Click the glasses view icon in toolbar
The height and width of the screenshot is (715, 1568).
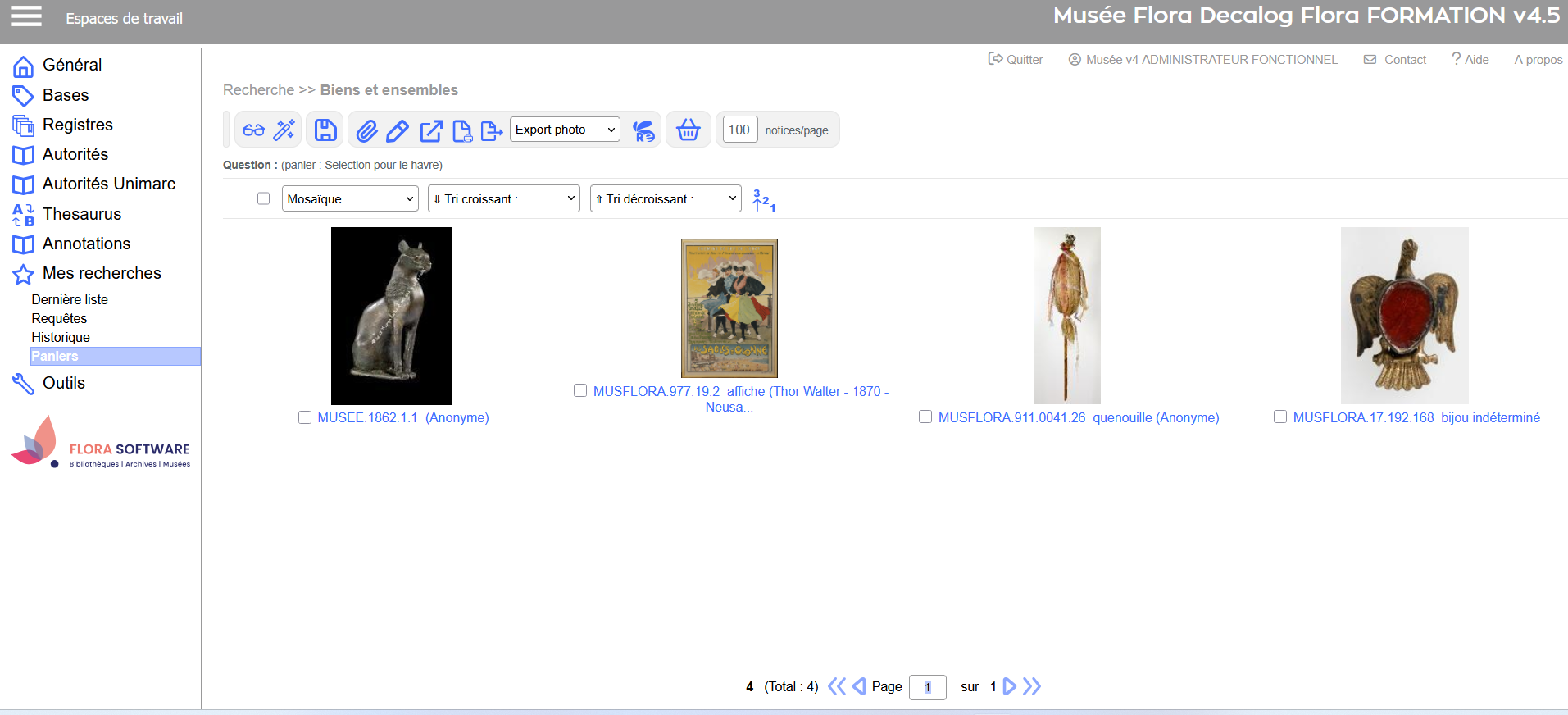[253, 130]
